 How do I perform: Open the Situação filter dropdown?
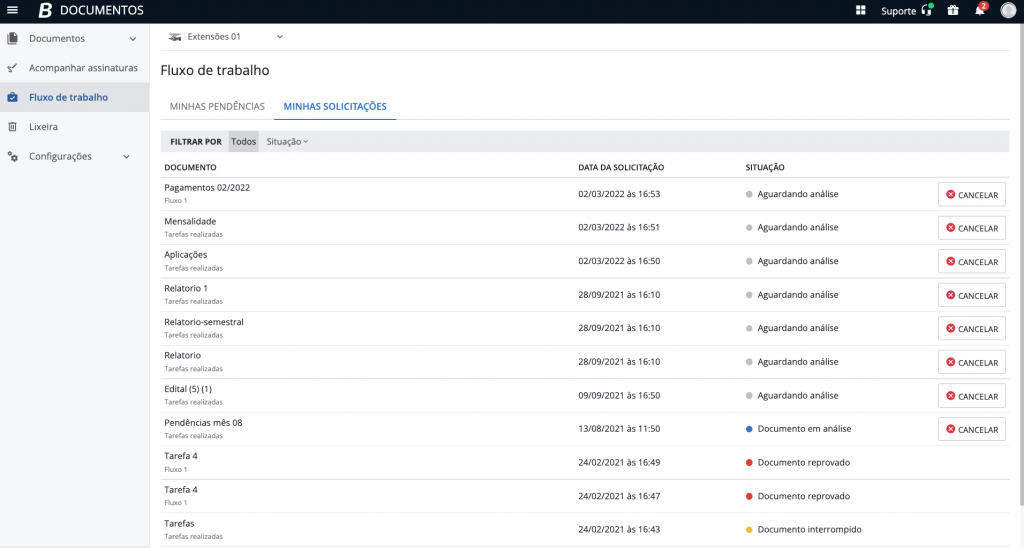click(287, 142)
